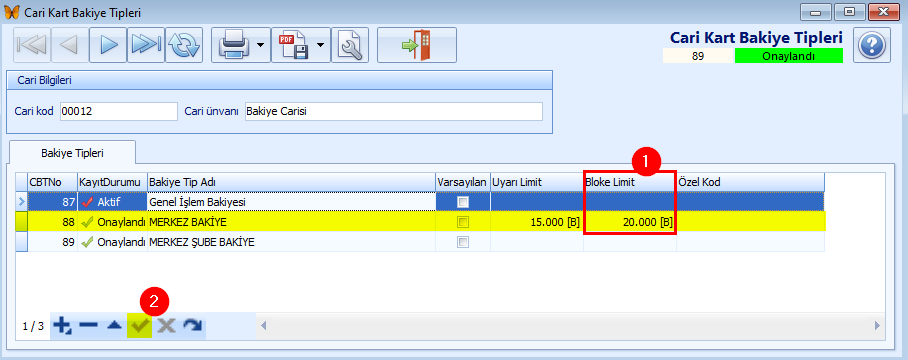Click into the Cari kod field

pos(119,112)
